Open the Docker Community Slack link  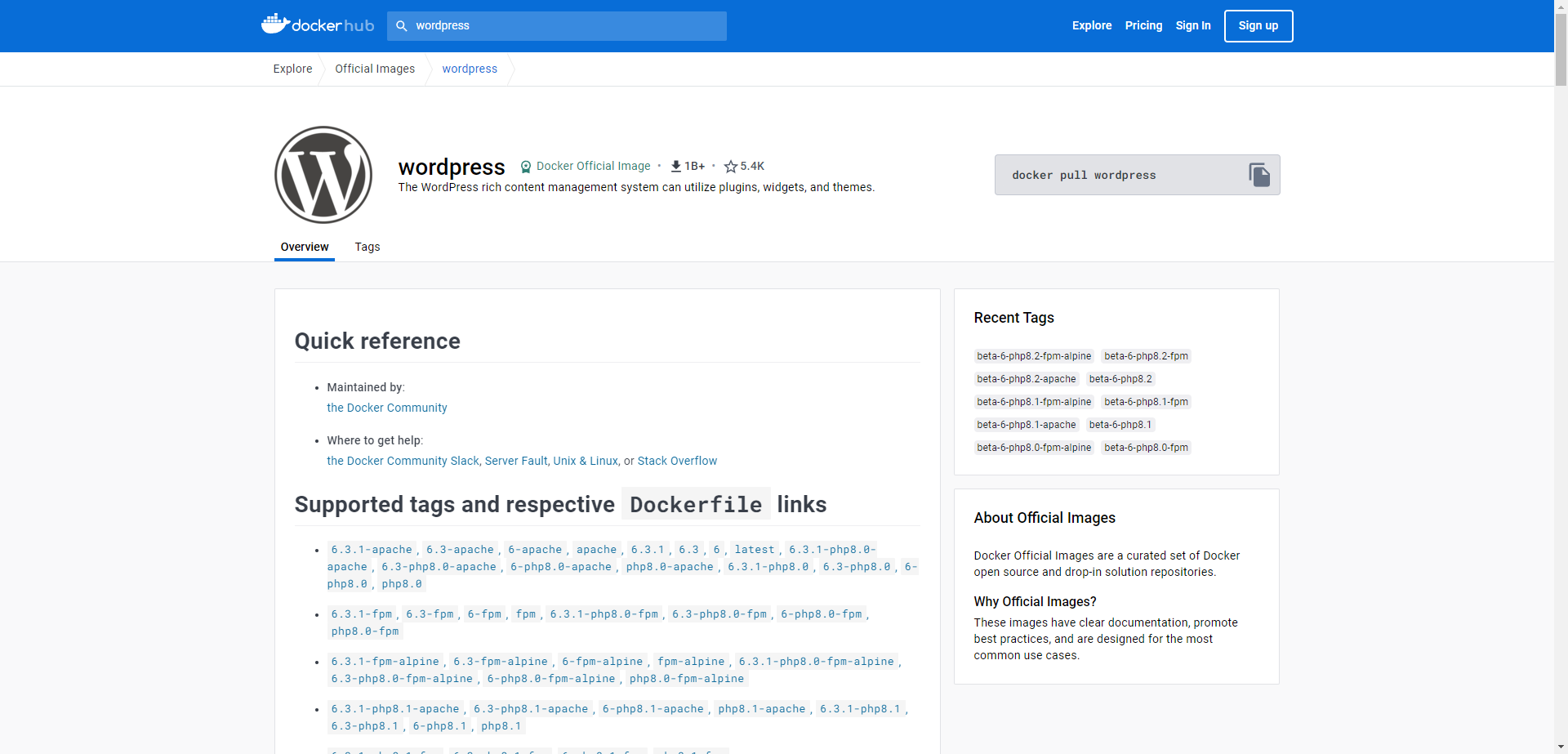[403, 461]
